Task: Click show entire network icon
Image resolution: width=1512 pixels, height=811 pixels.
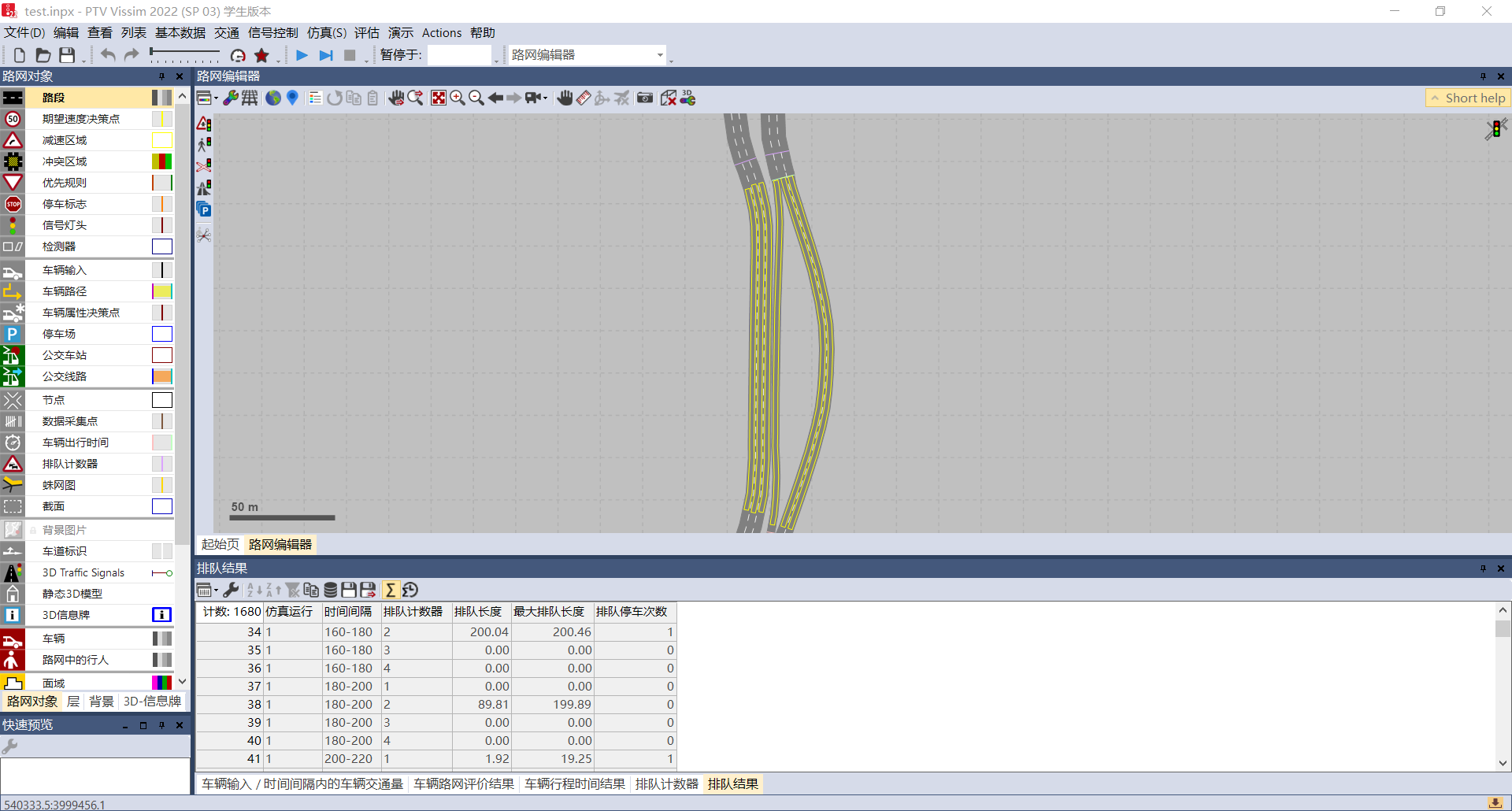Action: (x=439, y=98)
